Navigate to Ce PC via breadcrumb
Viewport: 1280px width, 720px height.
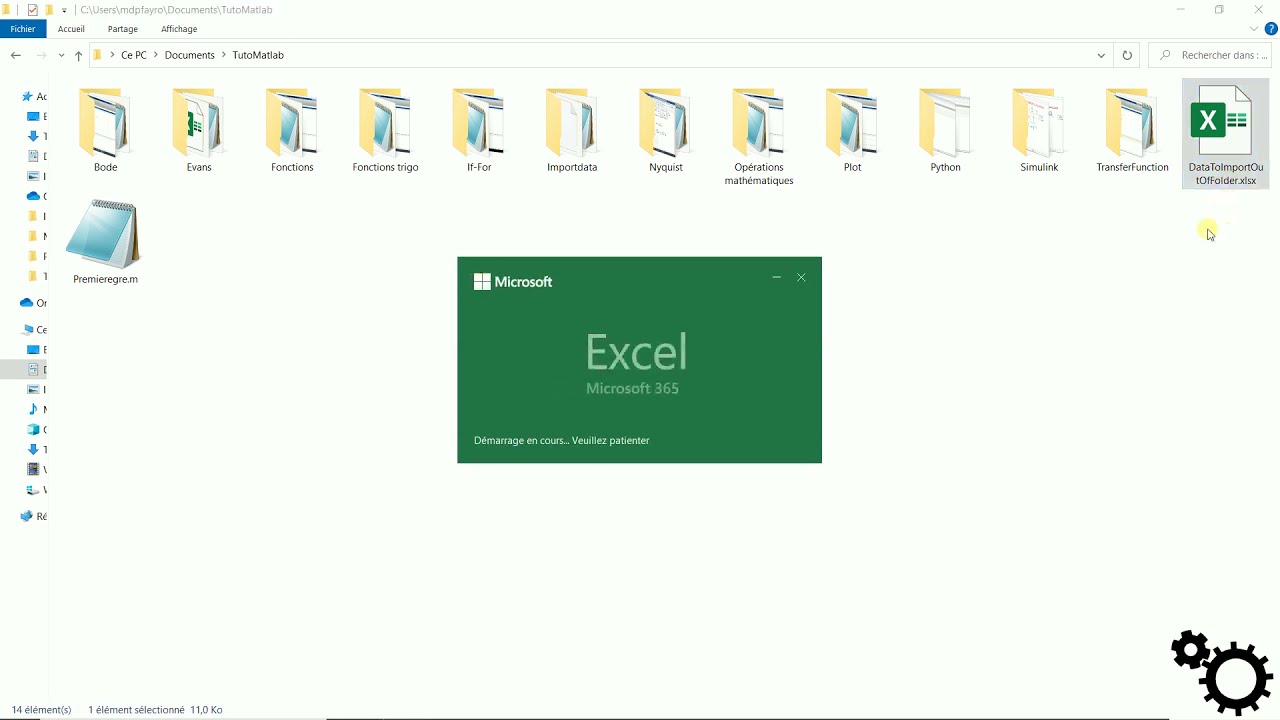coord(134,55)
